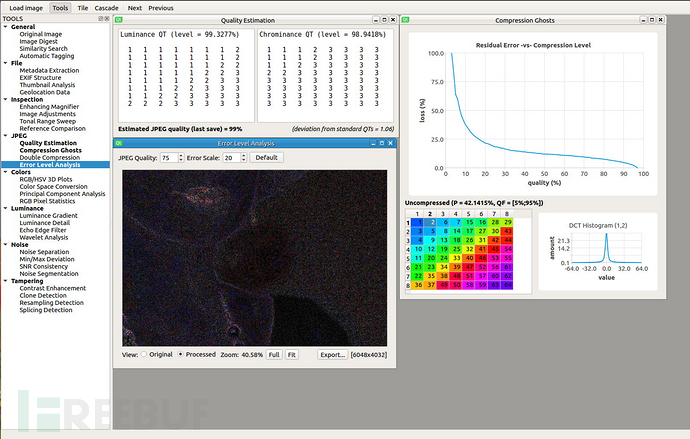Click the Error Level Analysis window icon
The height and width of the screenshot is (439, 690).
119,143
